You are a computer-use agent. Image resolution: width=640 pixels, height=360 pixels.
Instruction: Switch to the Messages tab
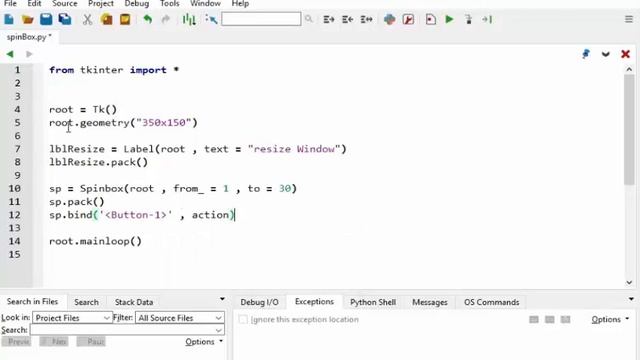tap(430, 302)
